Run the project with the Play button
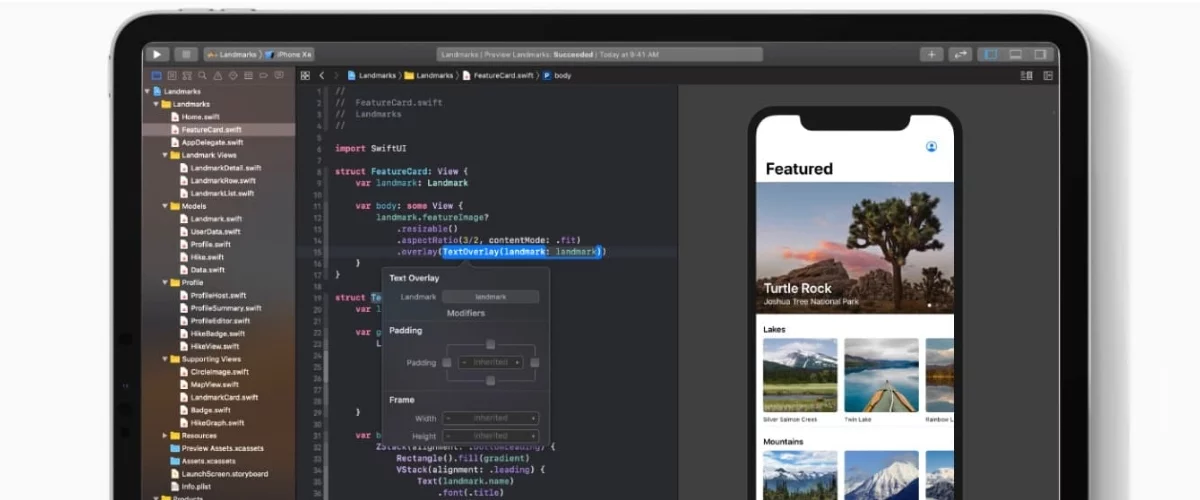Image resolution: width=1200 pixels, height=500 pixels. pyautogui.click(x=157, y=54)
